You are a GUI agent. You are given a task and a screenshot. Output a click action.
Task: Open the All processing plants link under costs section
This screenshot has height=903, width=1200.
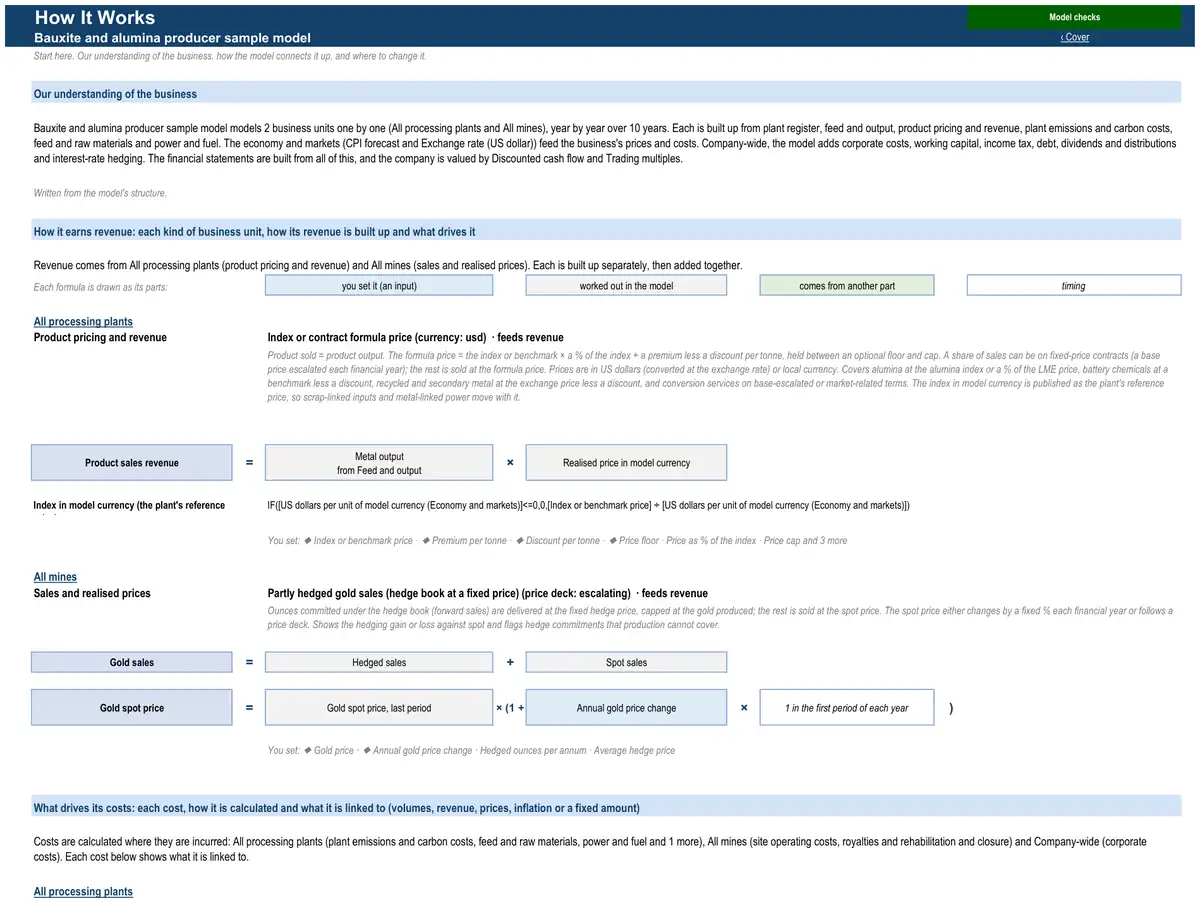point(83,892)
